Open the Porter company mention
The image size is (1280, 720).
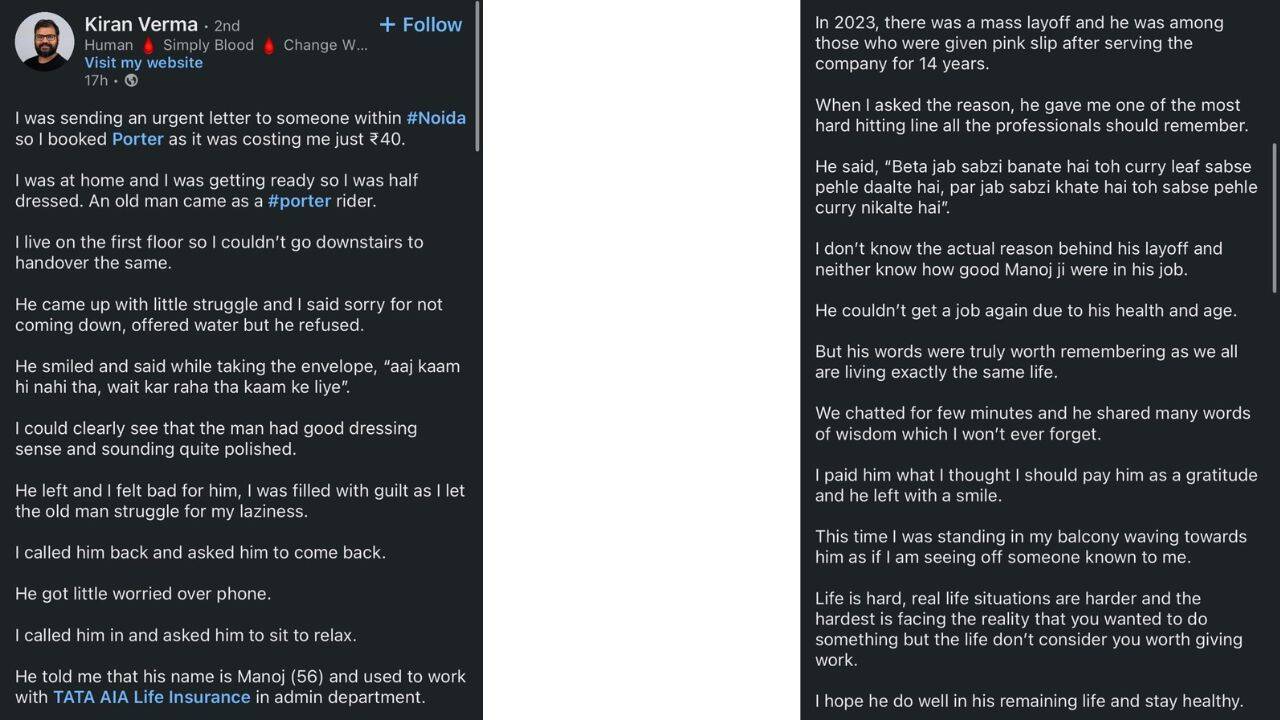pyautogui.click(x=137, y=139)
